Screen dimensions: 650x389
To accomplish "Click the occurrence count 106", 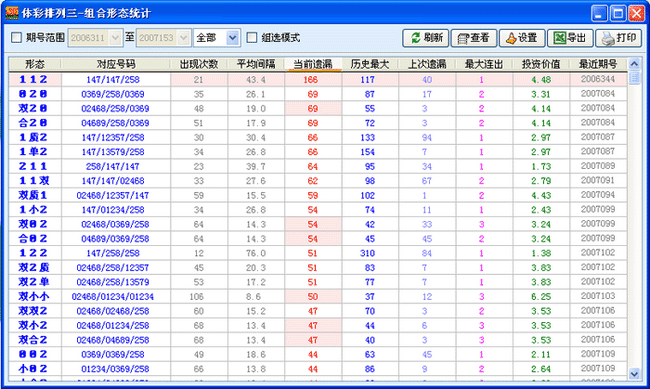I will [x=196, y=297].
